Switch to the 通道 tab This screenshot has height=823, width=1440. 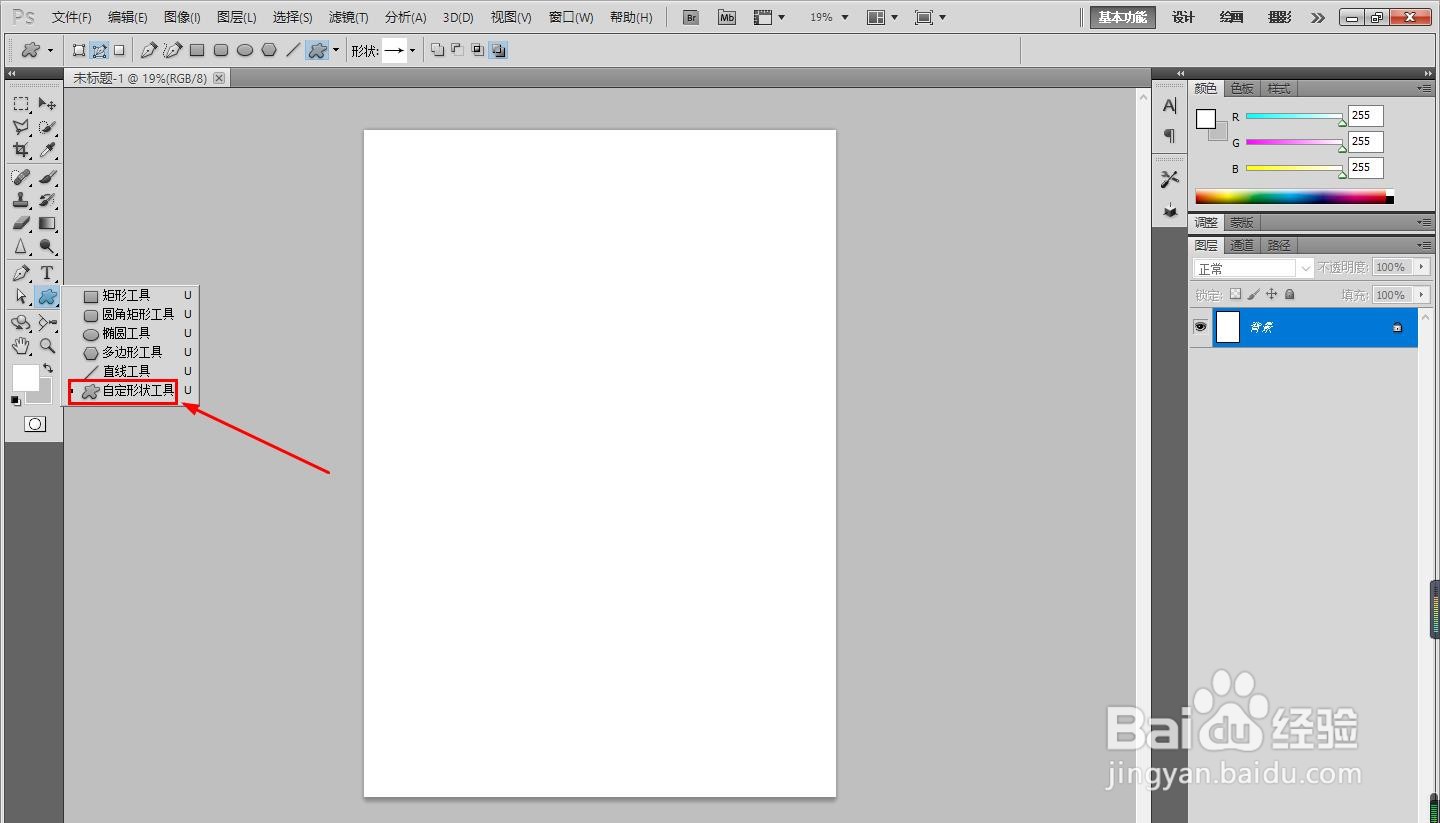pos(1242,245)
